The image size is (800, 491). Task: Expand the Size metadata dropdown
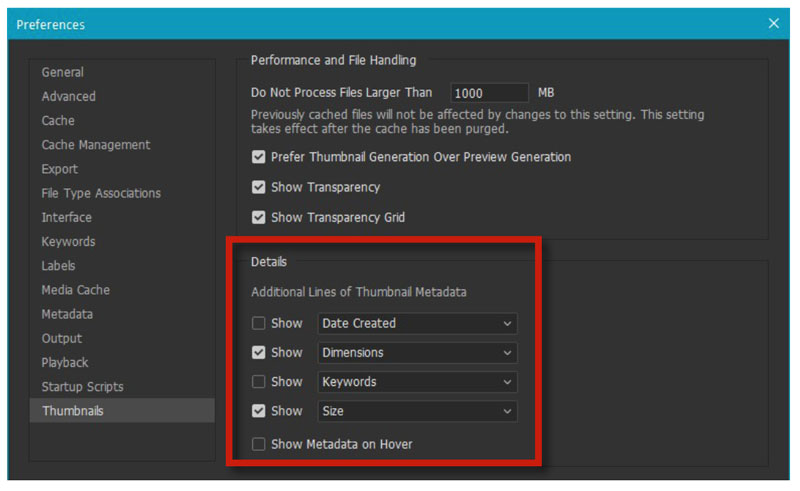click(417, 411)
